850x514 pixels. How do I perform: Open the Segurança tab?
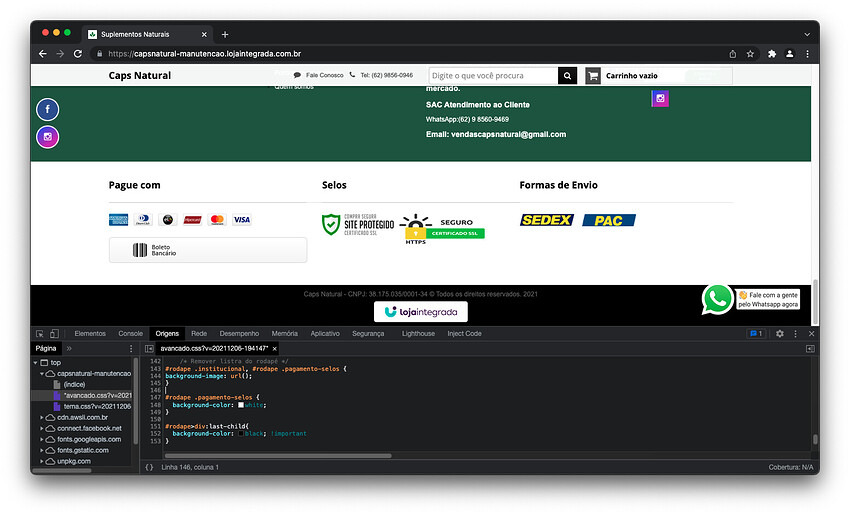(x=368, y=334)
